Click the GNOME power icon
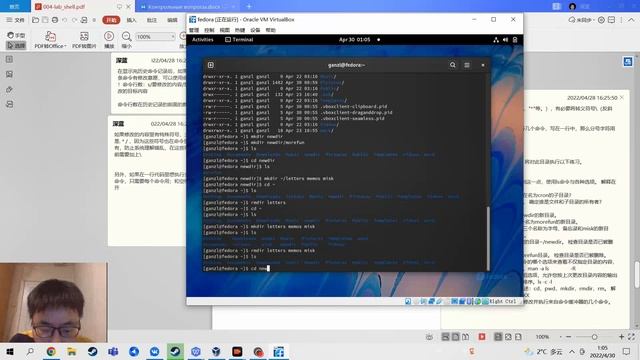The height and width of the screenshot is (360, 640). pyautogui.click(x=515, y=40)
